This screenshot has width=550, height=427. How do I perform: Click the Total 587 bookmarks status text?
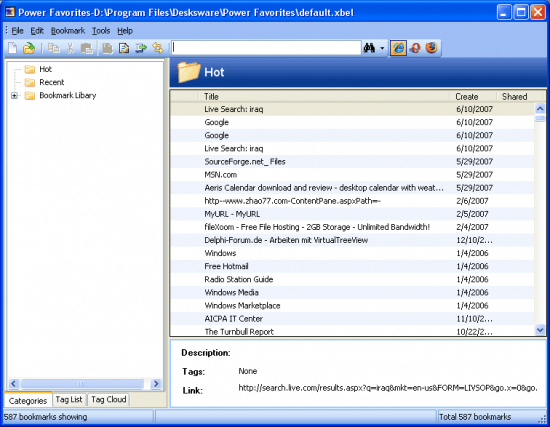point(475,417)
